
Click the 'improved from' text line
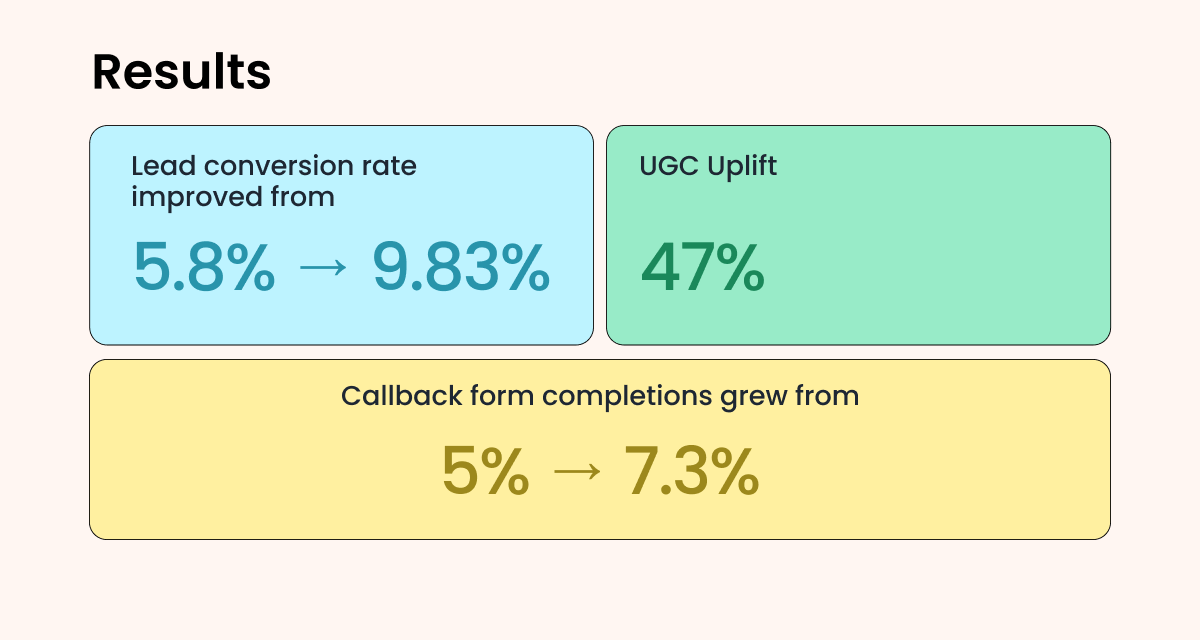pos(233,197)
